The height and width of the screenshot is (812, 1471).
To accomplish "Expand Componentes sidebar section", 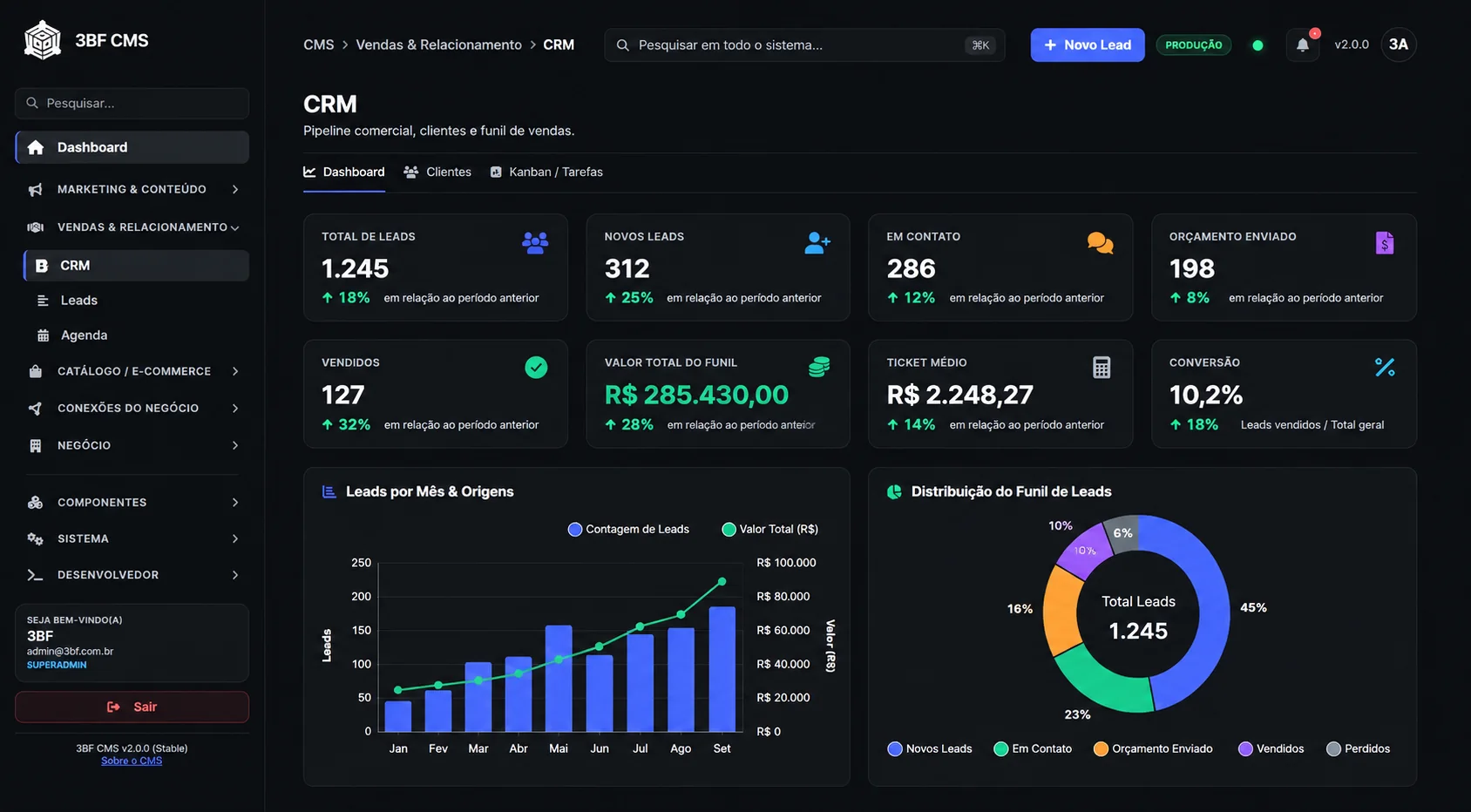I will pos(132,503).
